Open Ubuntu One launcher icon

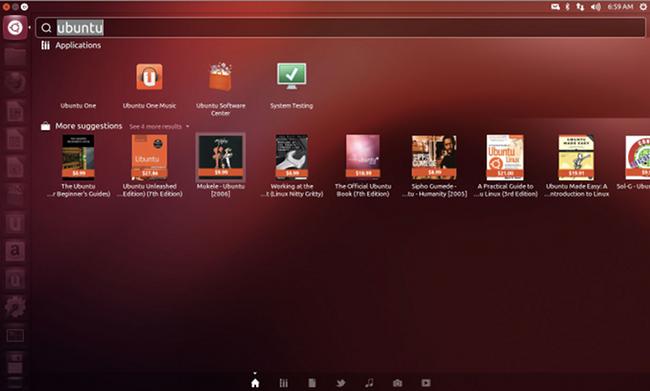[15, 223]
